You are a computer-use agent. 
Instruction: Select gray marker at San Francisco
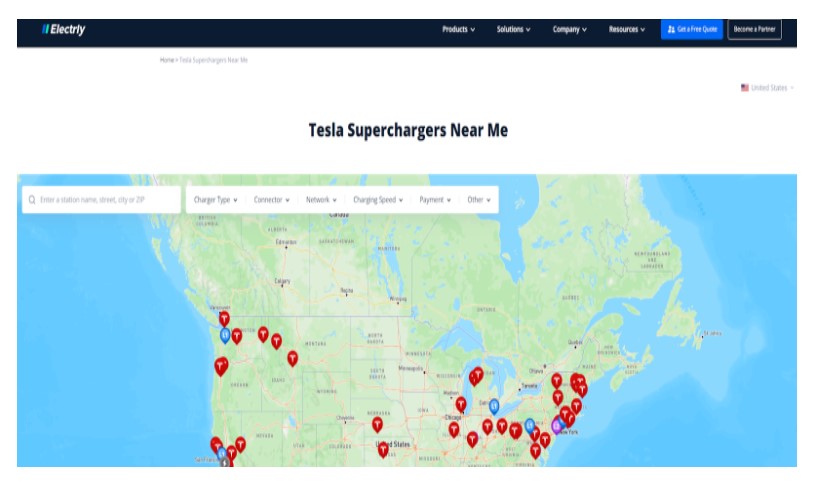tap(225, 463)
